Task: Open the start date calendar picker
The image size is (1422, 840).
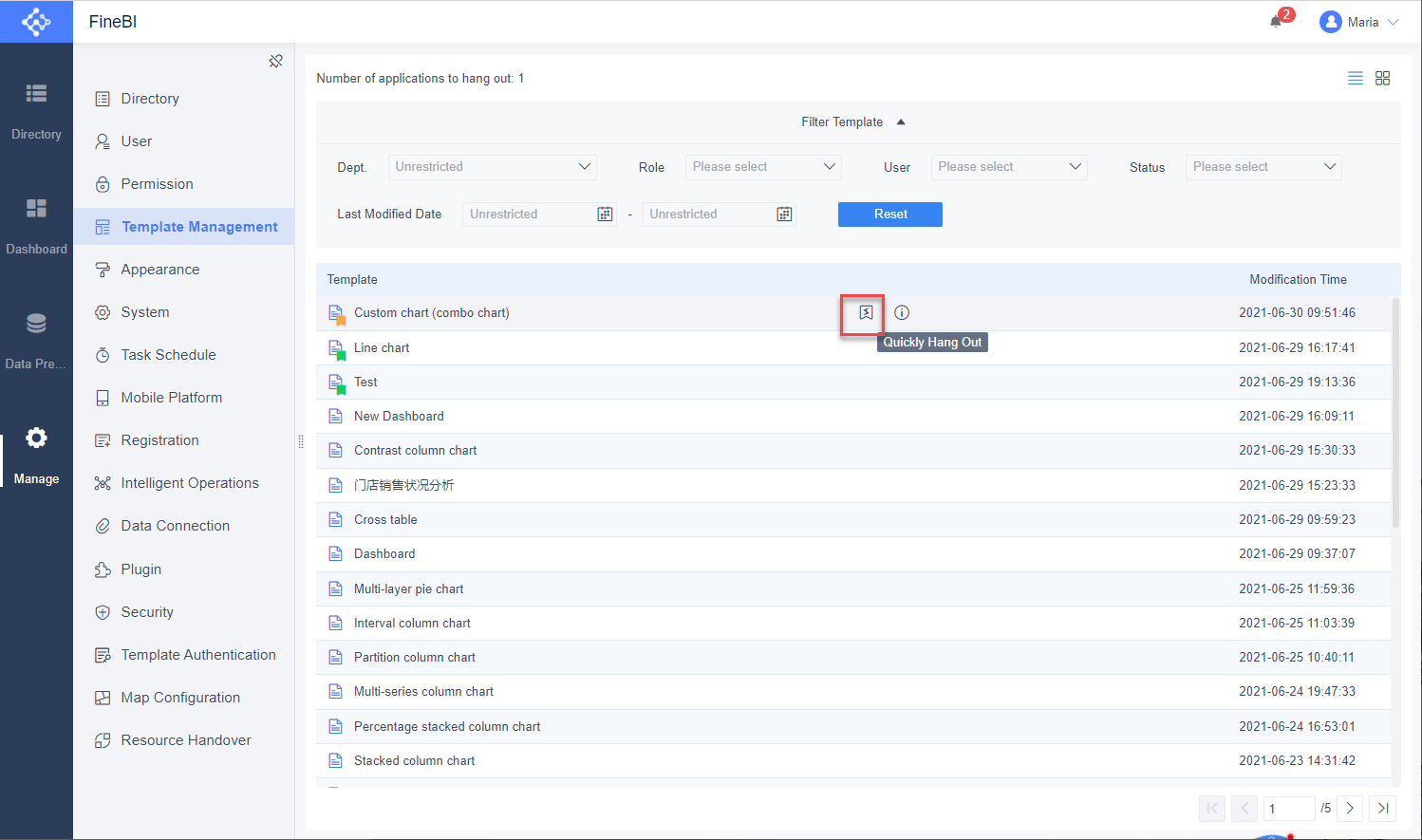Action: [605, 214]
